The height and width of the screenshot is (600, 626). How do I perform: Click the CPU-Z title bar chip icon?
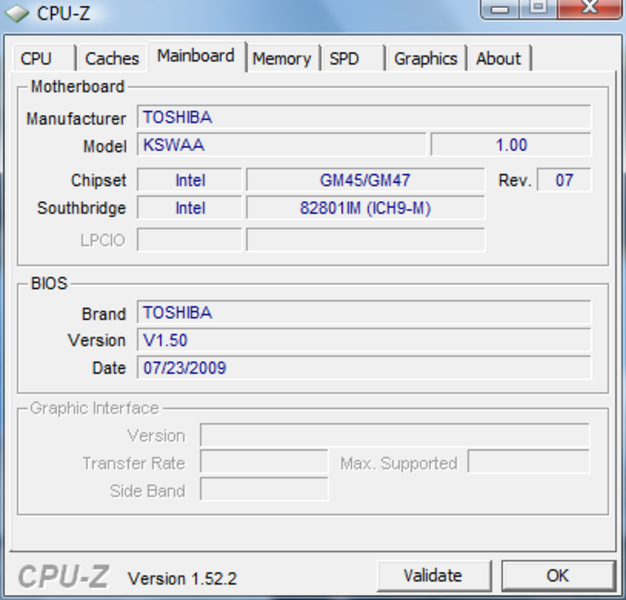(17, 13)
